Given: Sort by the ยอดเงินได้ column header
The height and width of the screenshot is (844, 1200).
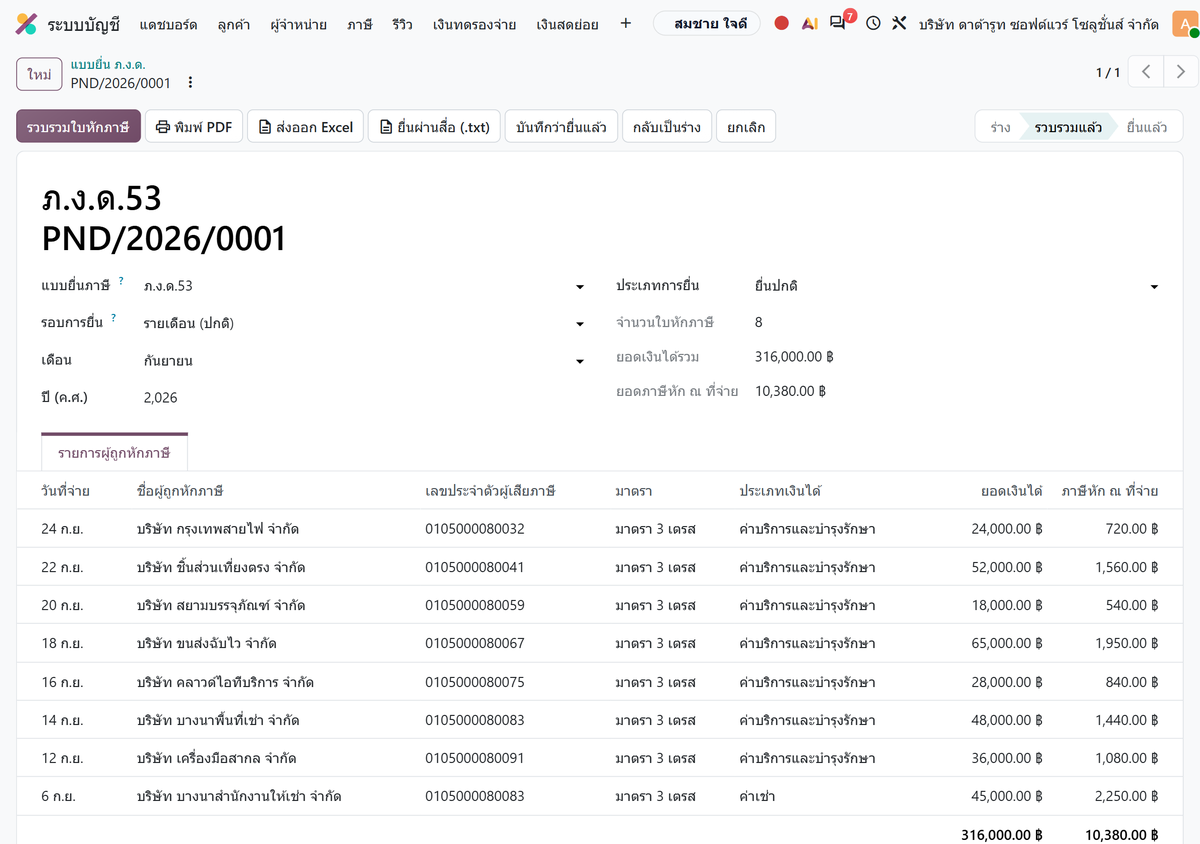Looking at the screenshot, I should [x=1012, y=491].
